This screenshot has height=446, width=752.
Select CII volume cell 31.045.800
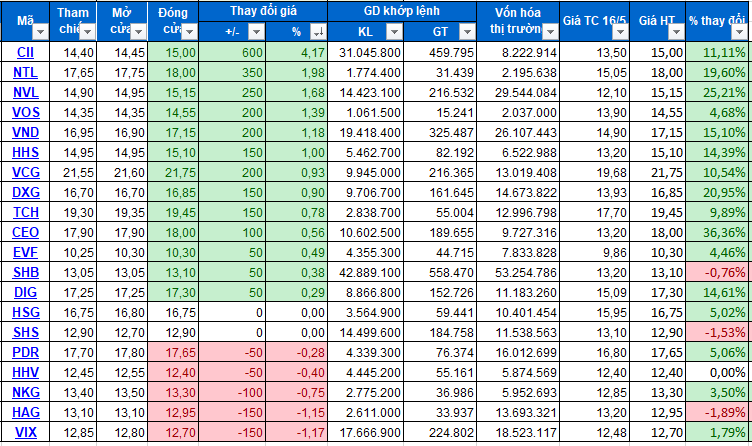pos(365,52)
